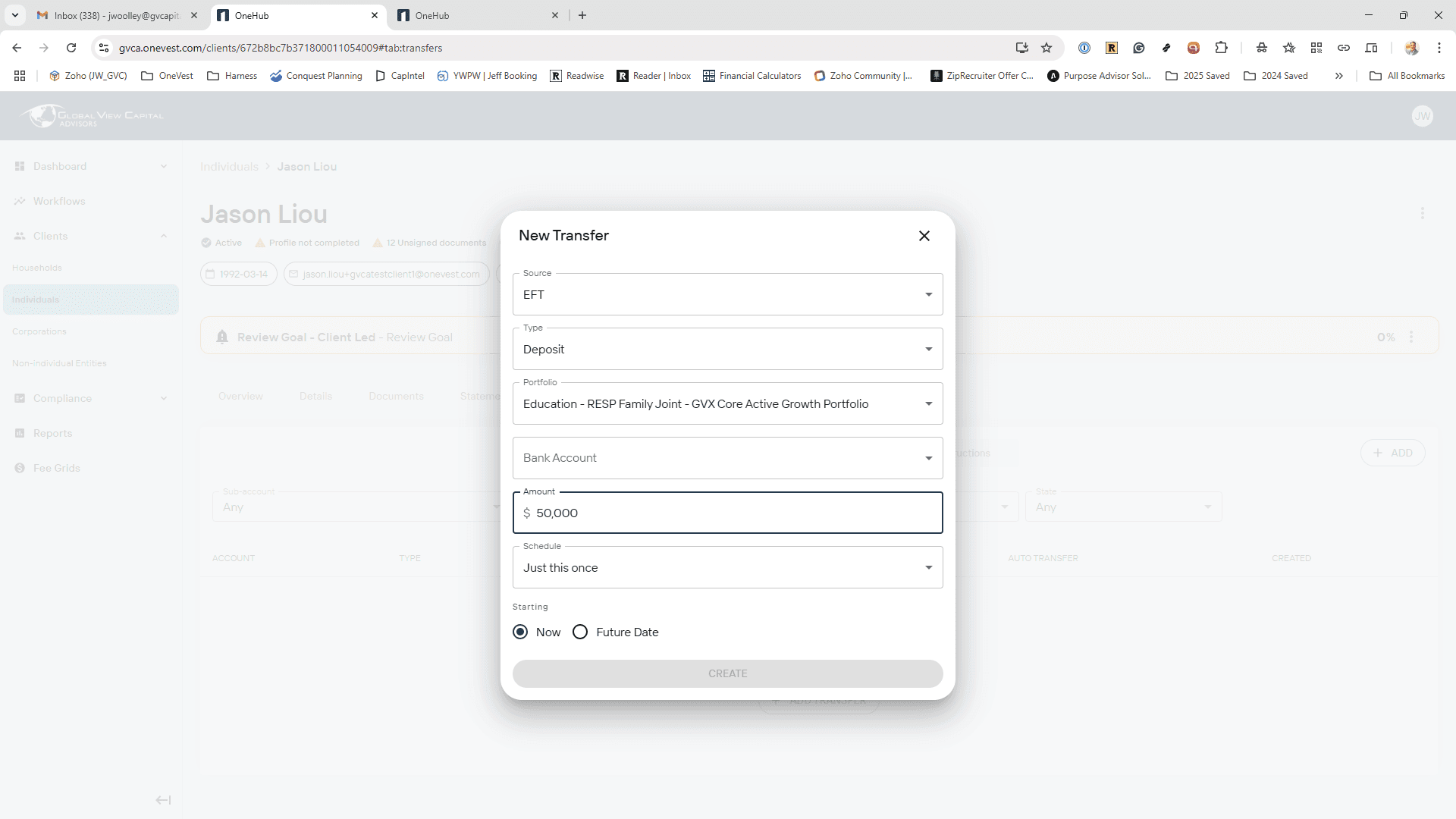Open the State filter dropdown
1456x819 pixels.
click(x=1123, y=507)
